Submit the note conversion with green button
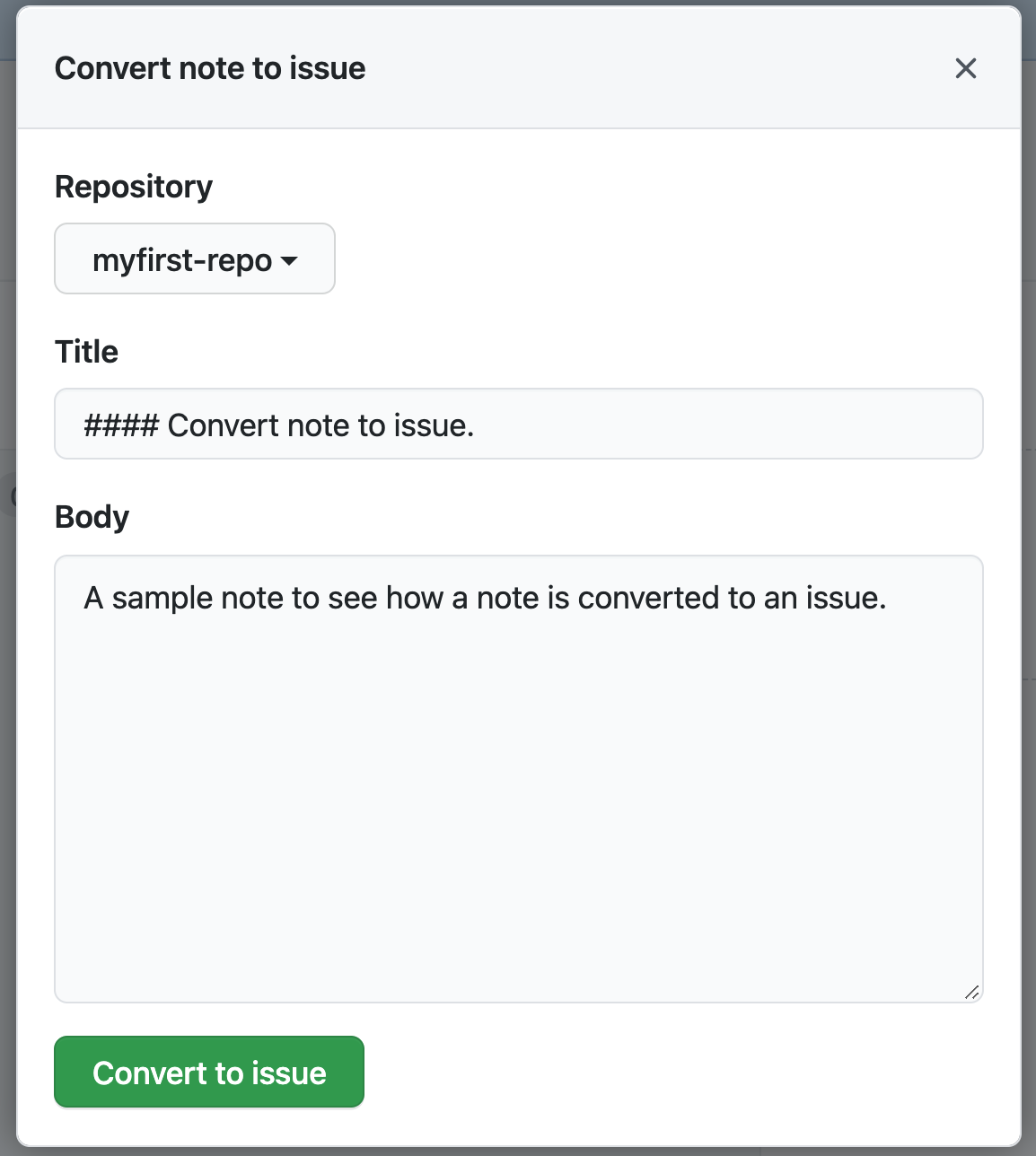1036x1156 pixels. (x=208, y=1072)
